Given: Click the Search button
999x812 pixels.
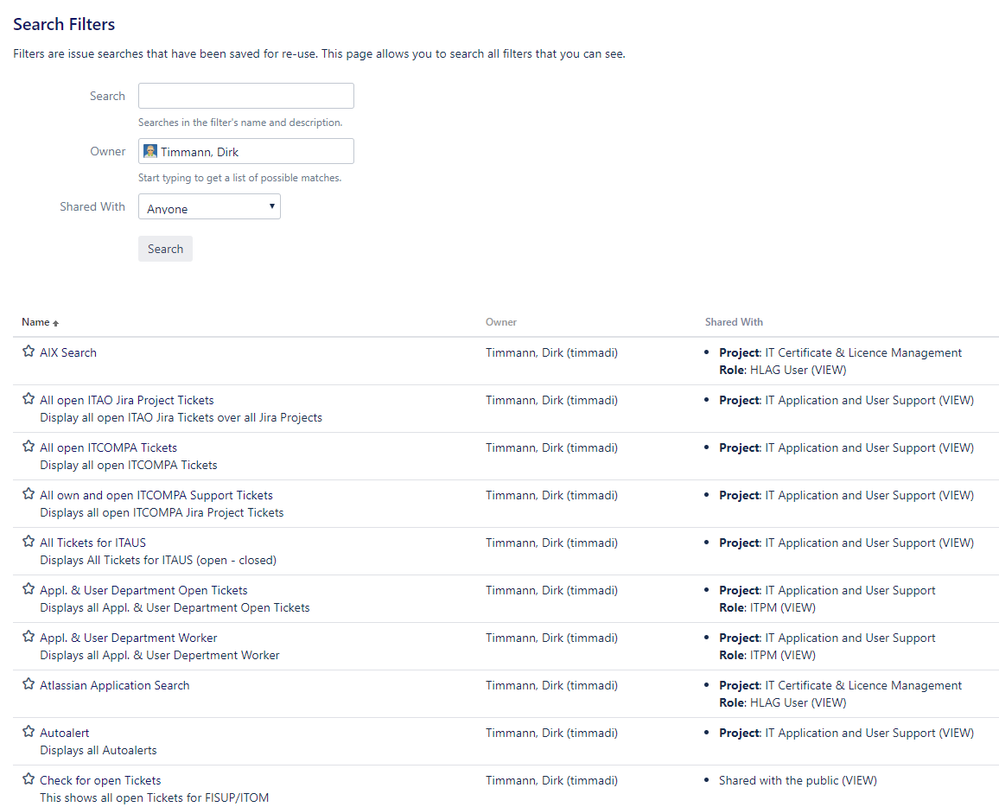Looking at the screenshot, I should point(165,249).
